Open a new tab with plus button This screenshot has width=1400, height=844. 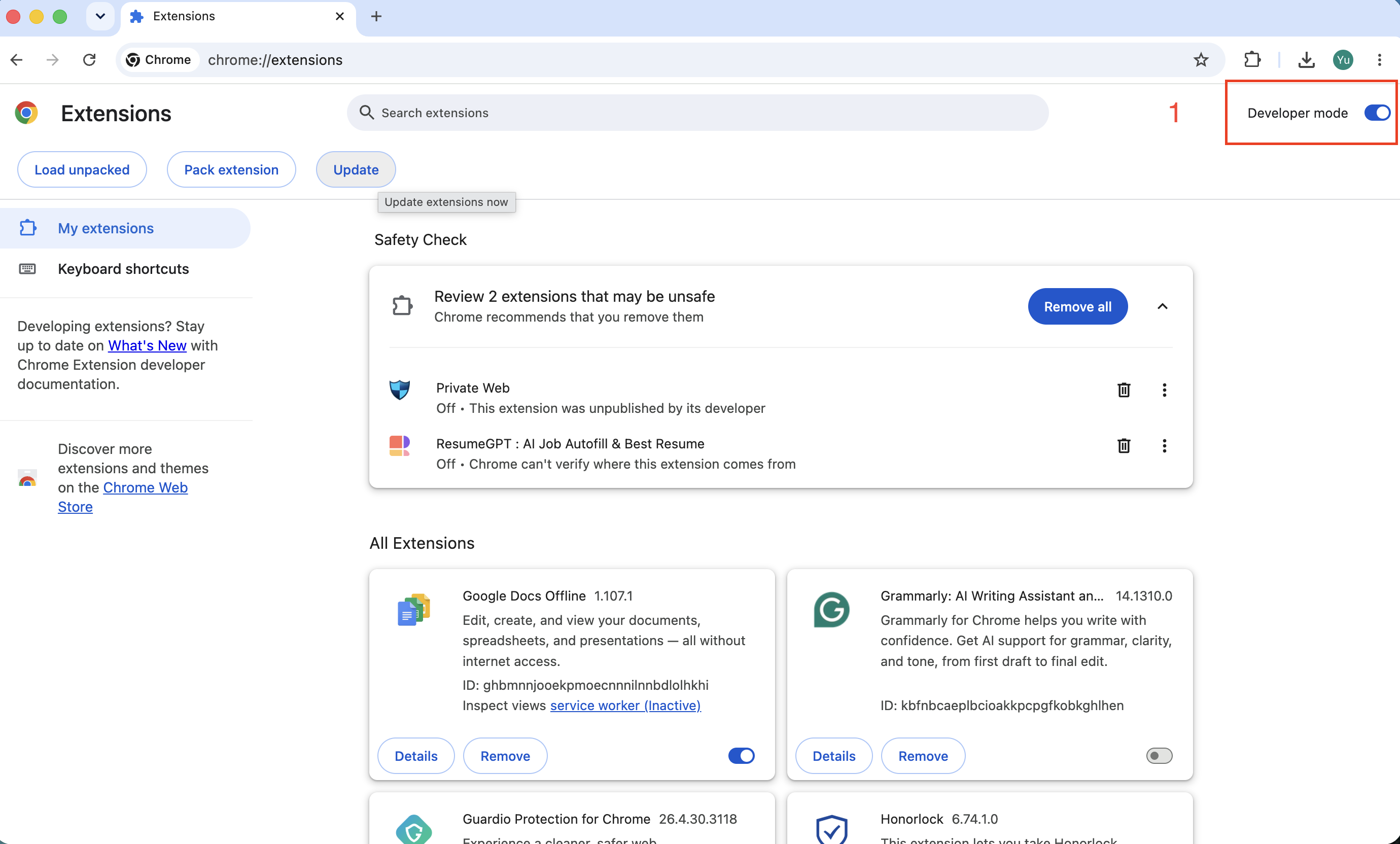coord(376,16)
